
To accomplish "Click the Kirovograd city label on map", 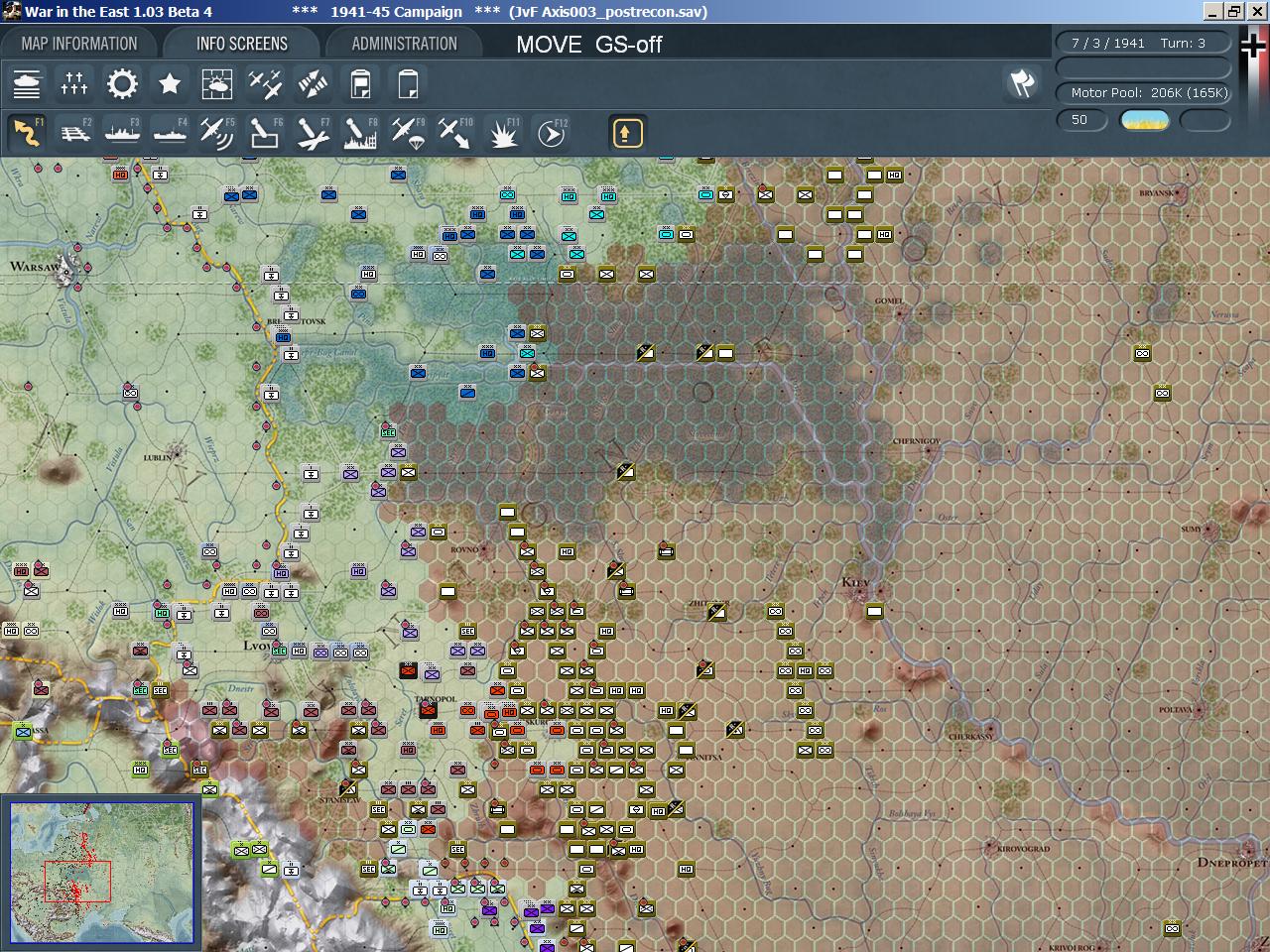I will tap(1023, 849).
